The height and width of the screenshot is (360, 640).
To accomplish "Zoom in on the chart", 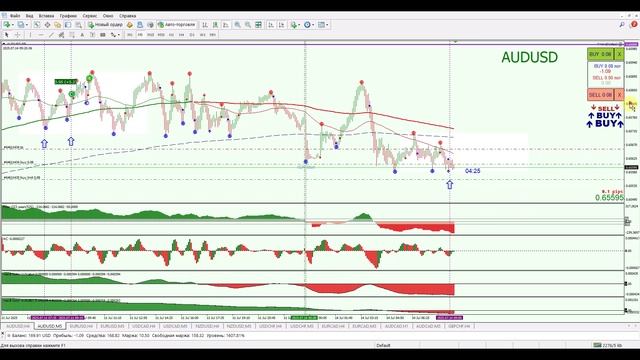I will pos(237,25).
